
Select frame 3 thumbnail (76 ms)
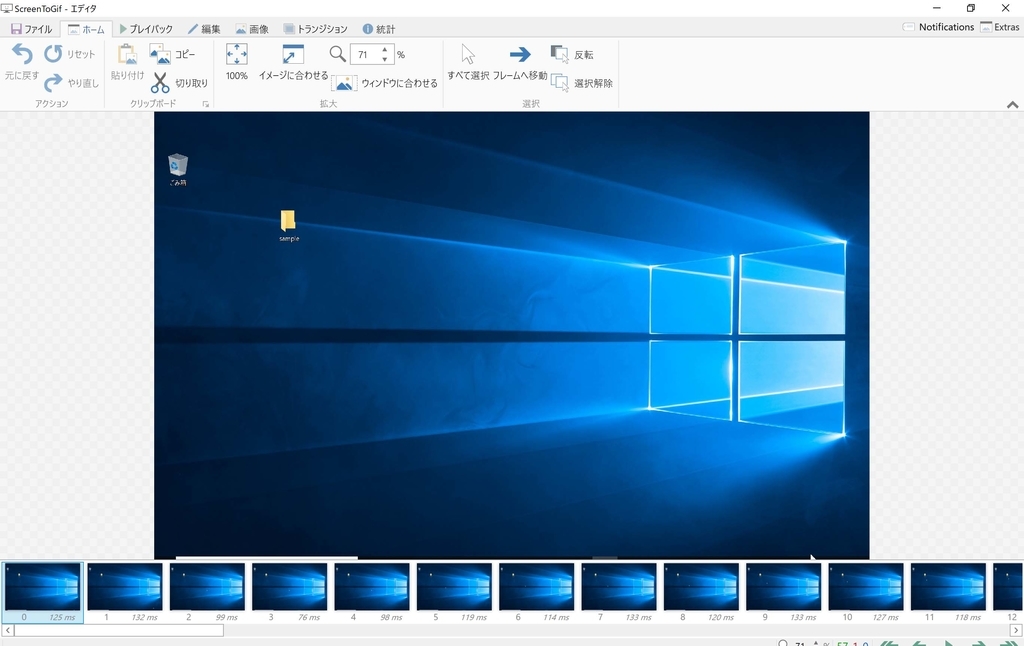pyautogui.click(x=289, y=592)
